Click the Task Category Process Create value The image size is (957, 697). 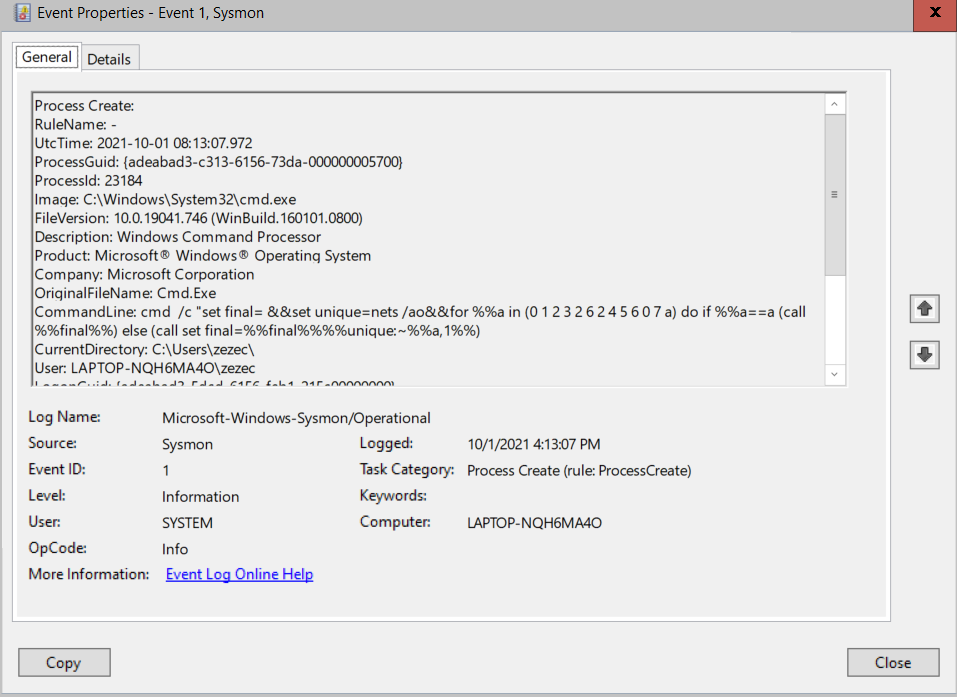pos(579,471)
